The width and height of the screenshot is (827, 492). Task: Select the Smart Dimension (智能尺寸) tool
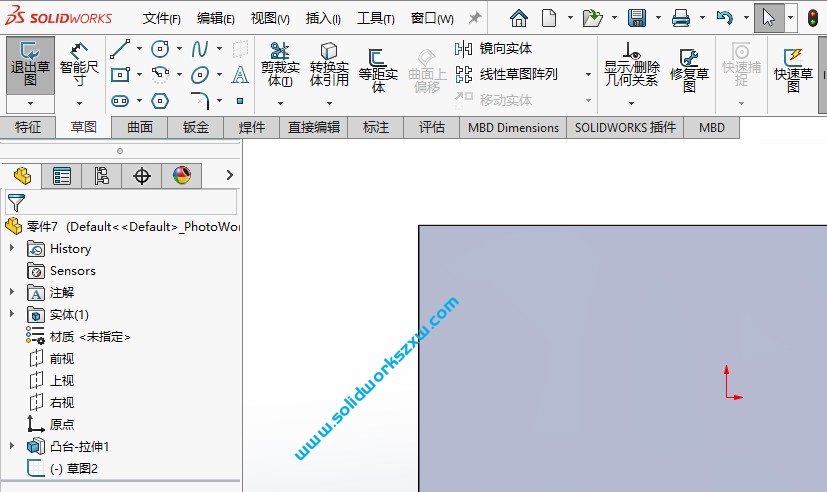point(79,65)
